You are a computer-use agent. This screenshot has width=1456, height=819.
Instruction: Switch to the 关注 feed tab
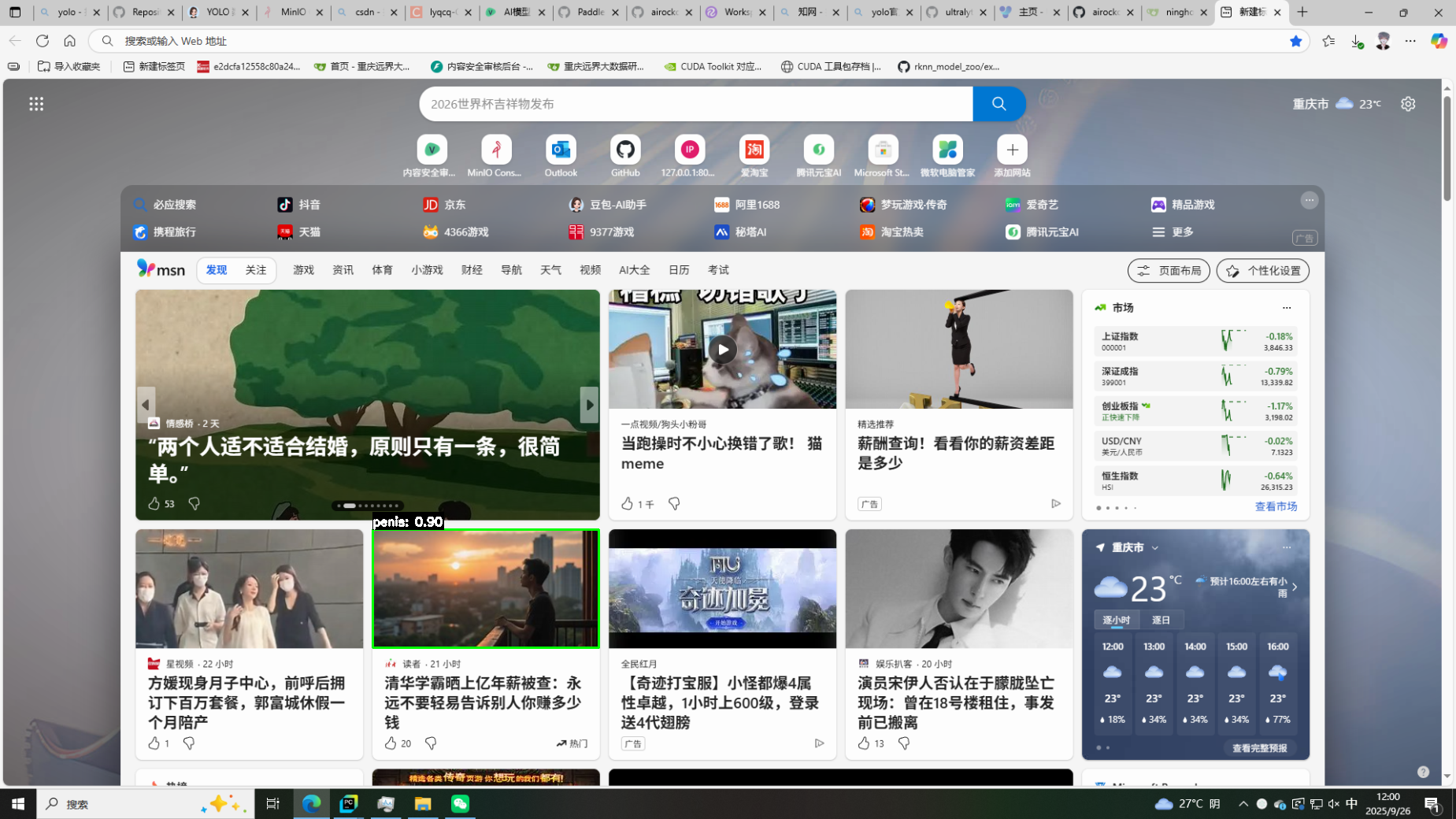pyautogui.click(x=256, y=270)
